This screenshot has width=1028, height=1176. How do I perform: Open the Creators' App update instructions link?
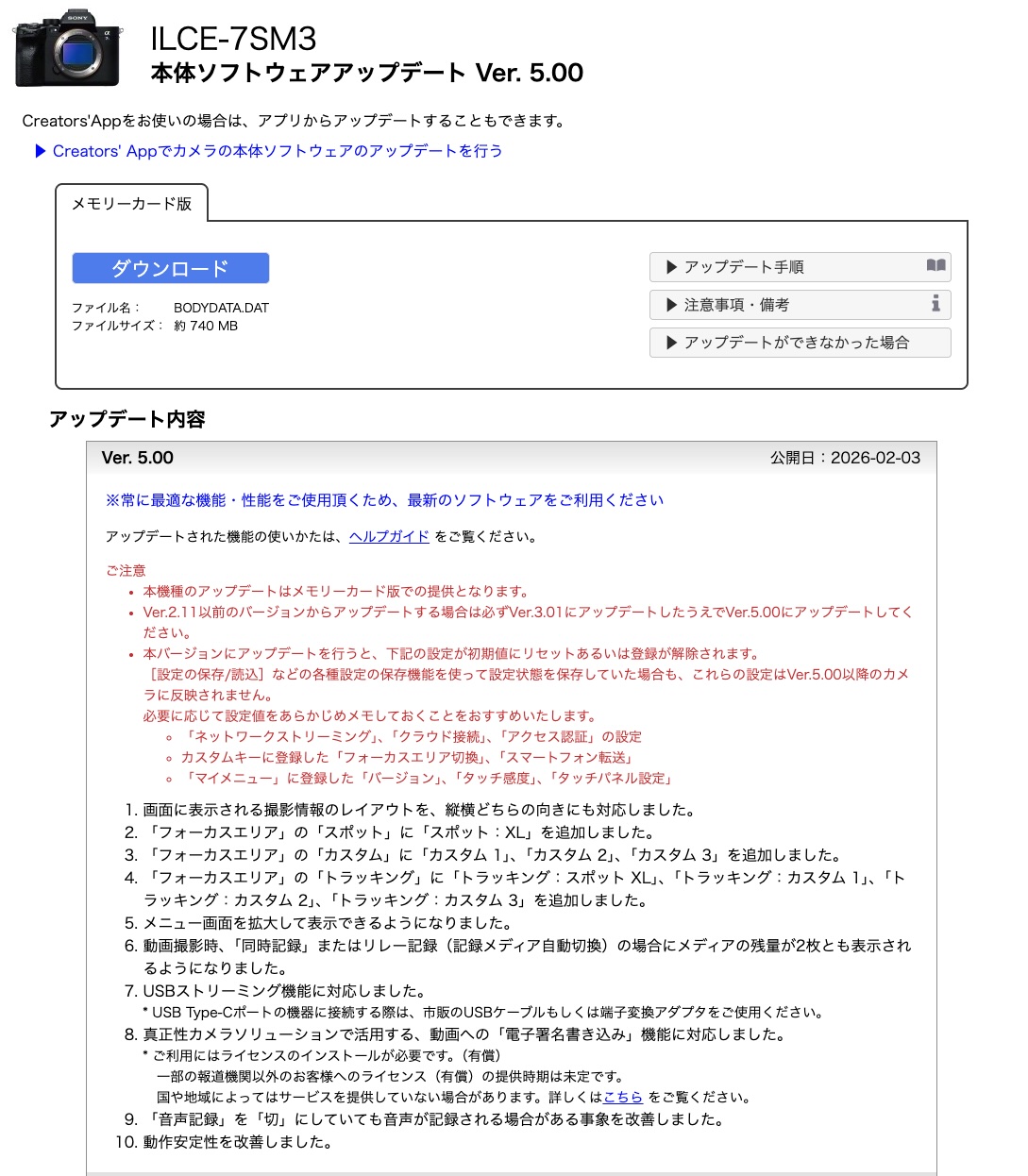(x=278, y=151)
